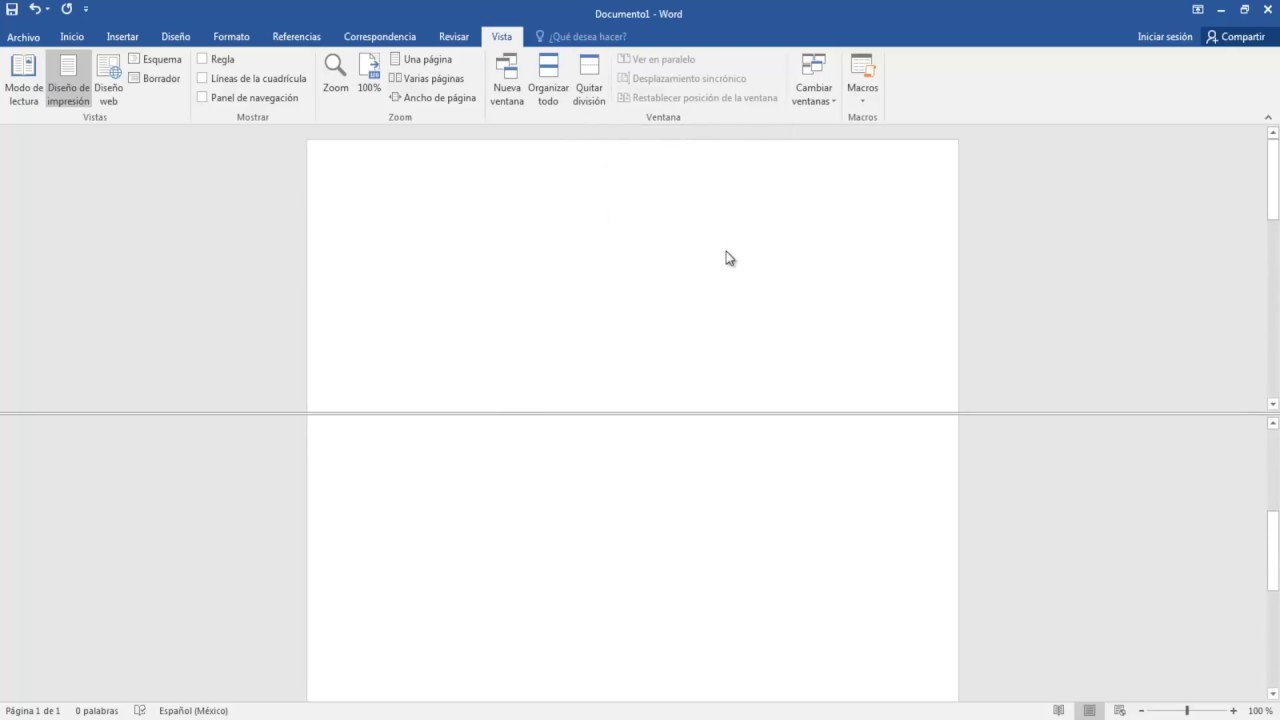Click Organizar todo windows
Image resolution: width=1280 pixels, height=720 pixels.
548,80
